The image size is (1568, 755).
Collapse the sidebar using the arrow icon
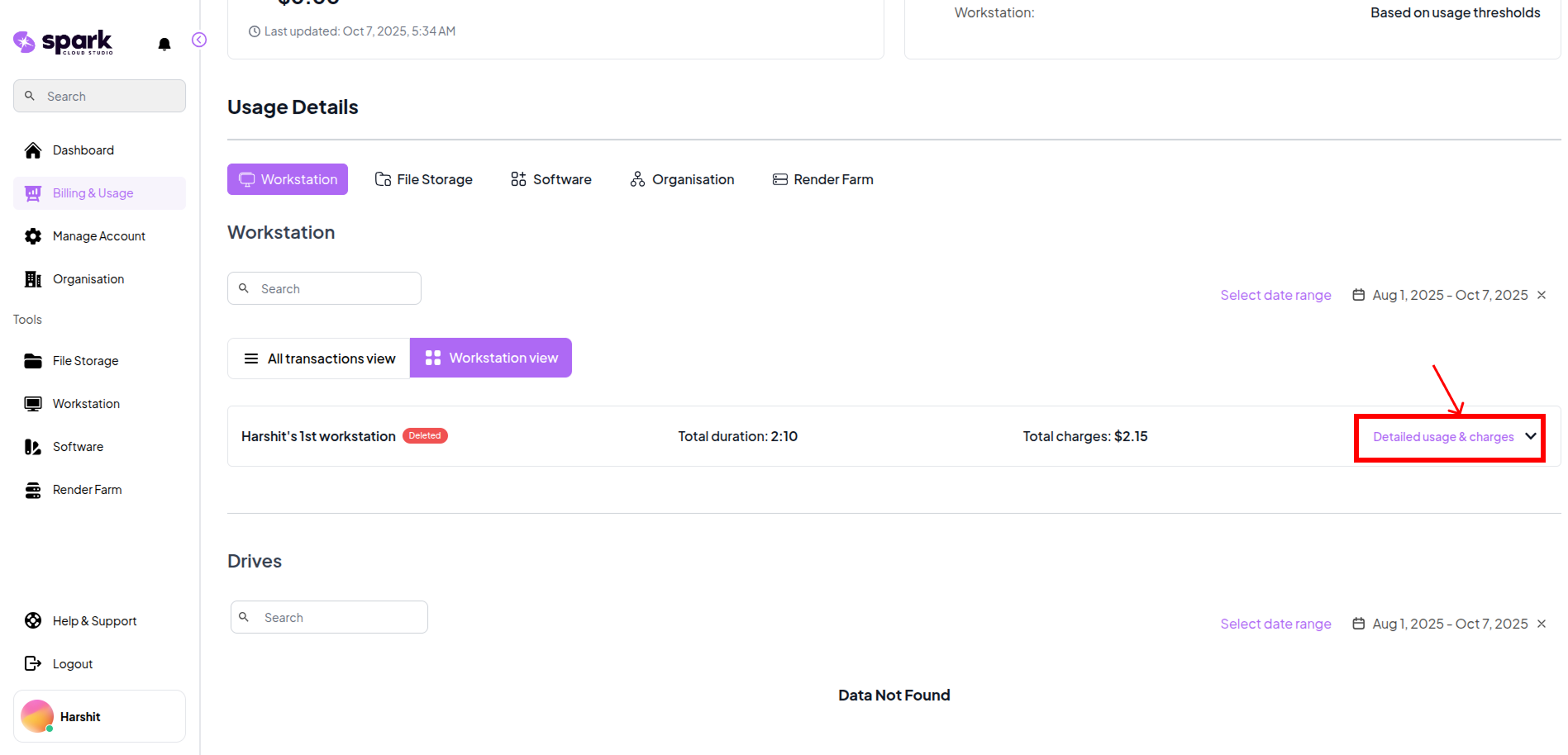tap(199, 40)
